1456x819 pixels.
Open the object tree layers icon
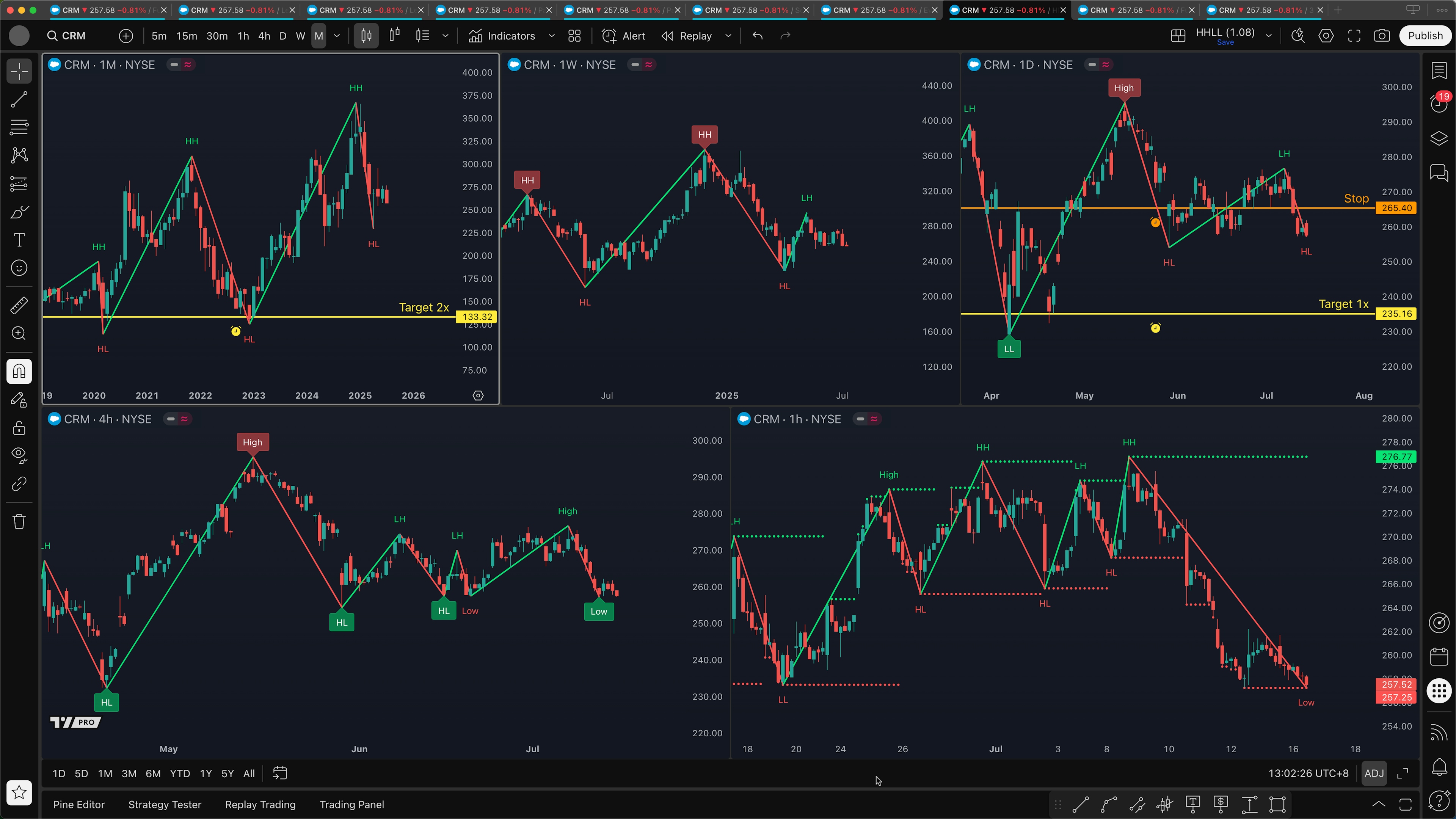coord(1439,138)
